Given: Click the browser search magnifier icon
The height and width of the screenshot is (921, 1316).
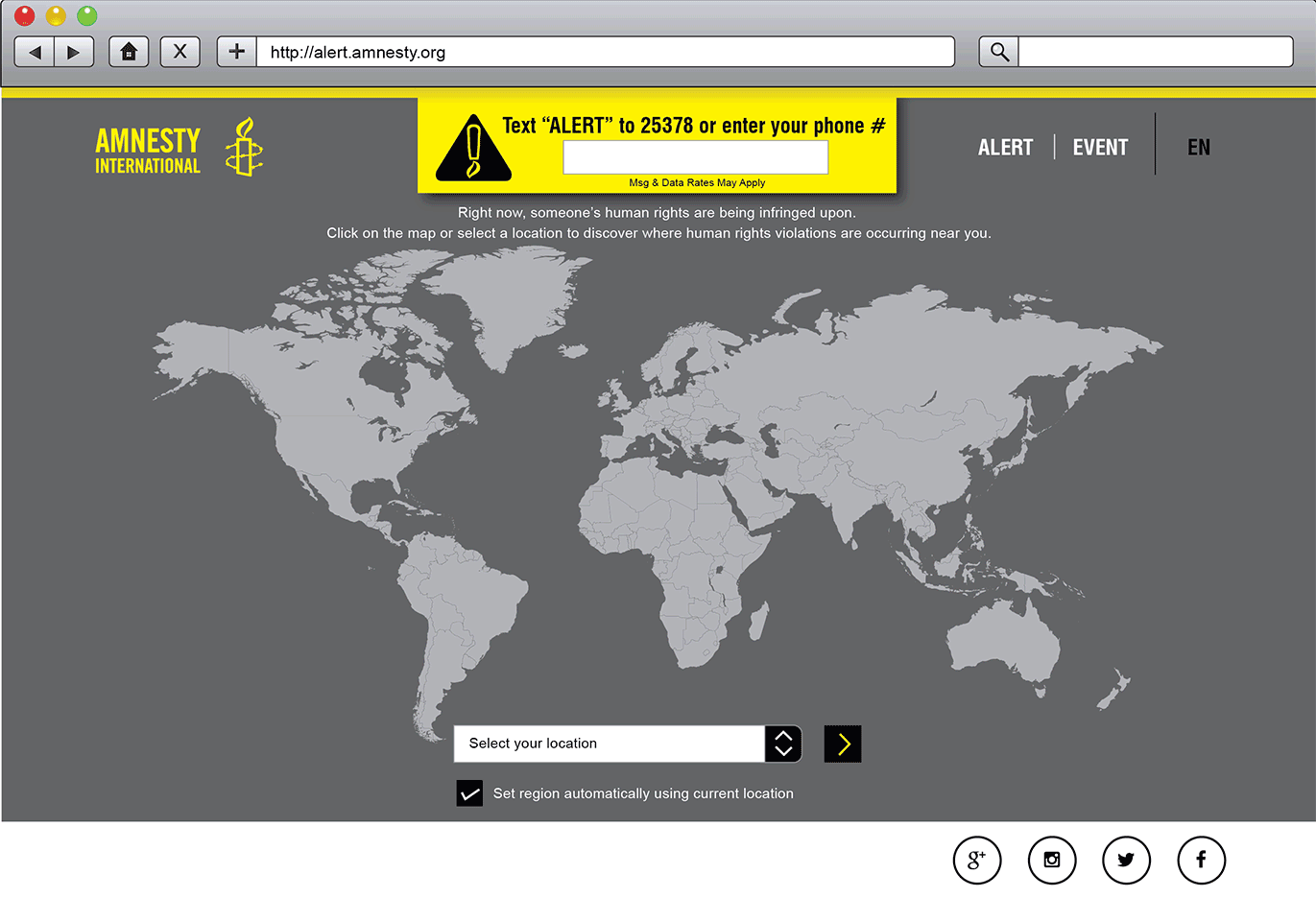Looking at the screenshot, I should (x=997, y=52).
